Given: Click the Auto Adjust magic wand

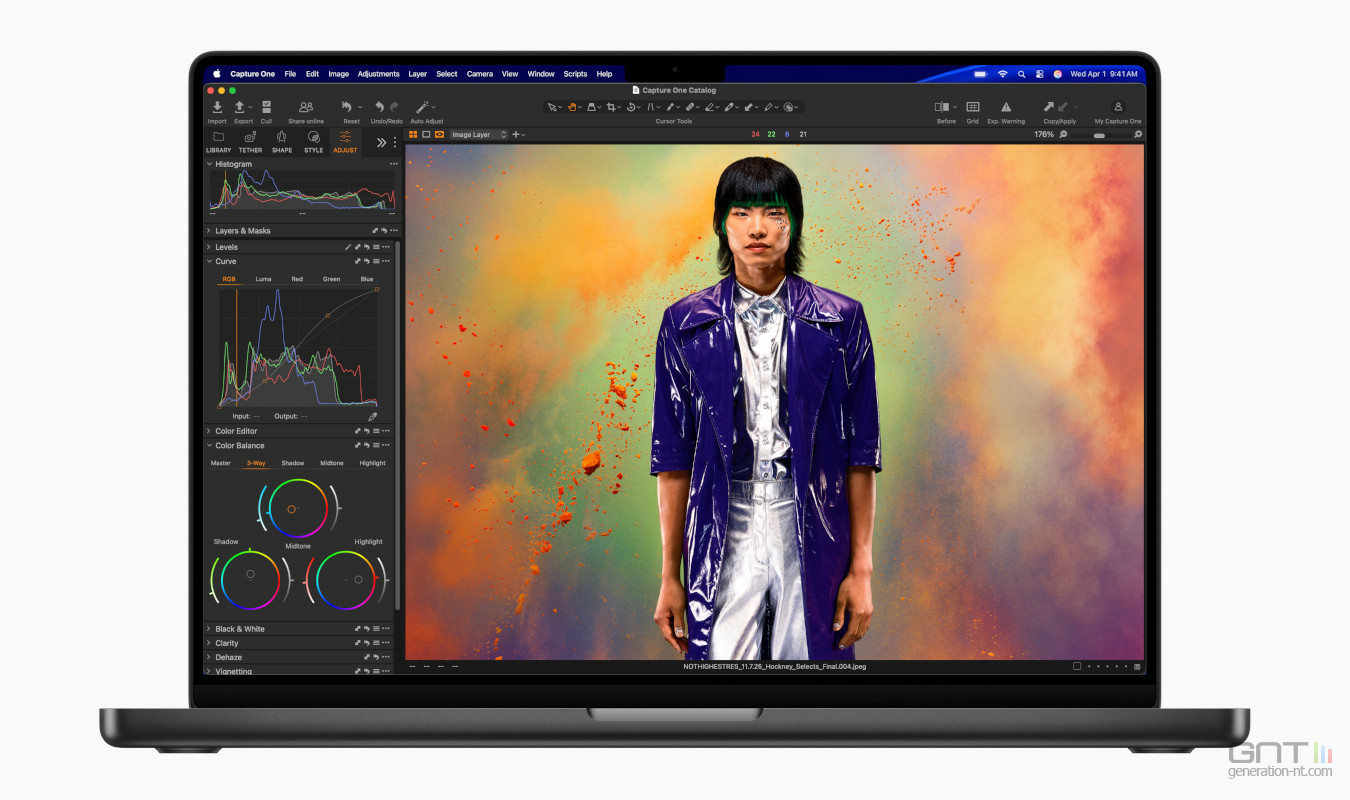Looking at the screenshot, I should click(x=423, y=107).
